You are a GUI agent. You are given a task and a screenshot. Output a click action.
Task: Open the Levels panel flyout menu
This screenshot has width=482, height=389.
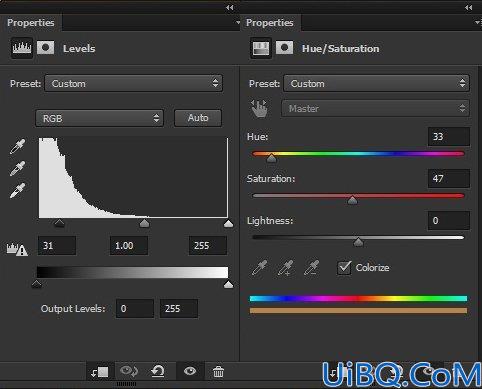[238, 23]
